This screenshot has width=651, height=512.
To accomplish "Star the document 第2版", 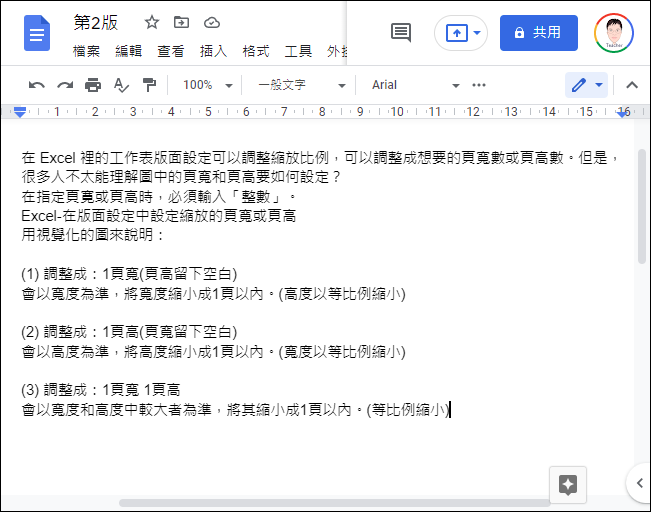I will coord(152,22).
